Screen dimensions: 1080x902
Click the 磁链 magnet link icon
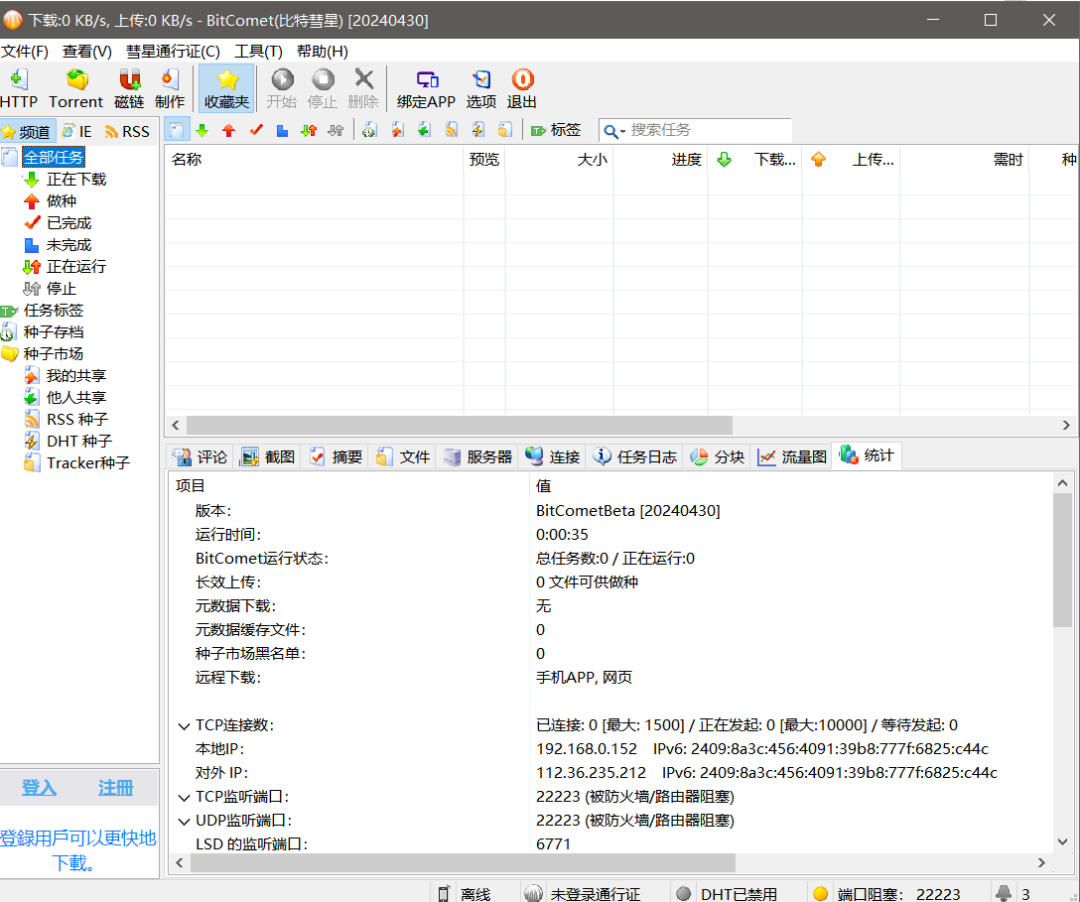point(129,89)
